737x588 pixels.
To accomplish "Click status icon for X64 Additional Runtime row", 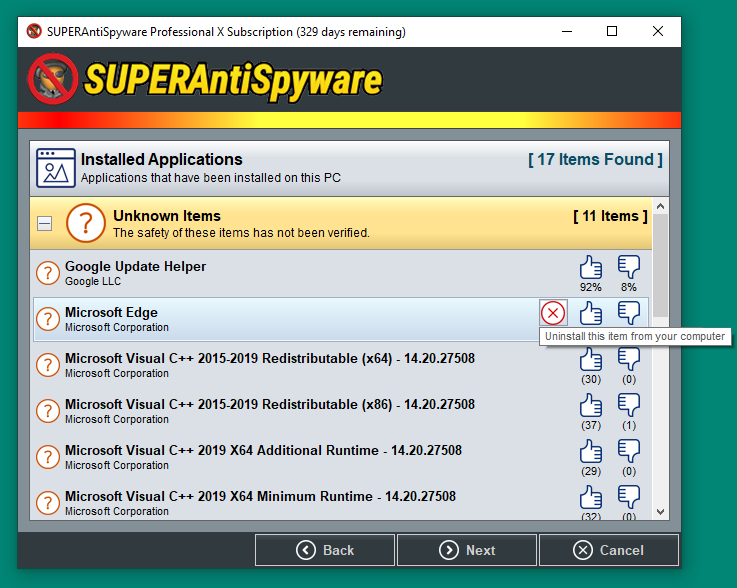I will [x=48, y=457].
